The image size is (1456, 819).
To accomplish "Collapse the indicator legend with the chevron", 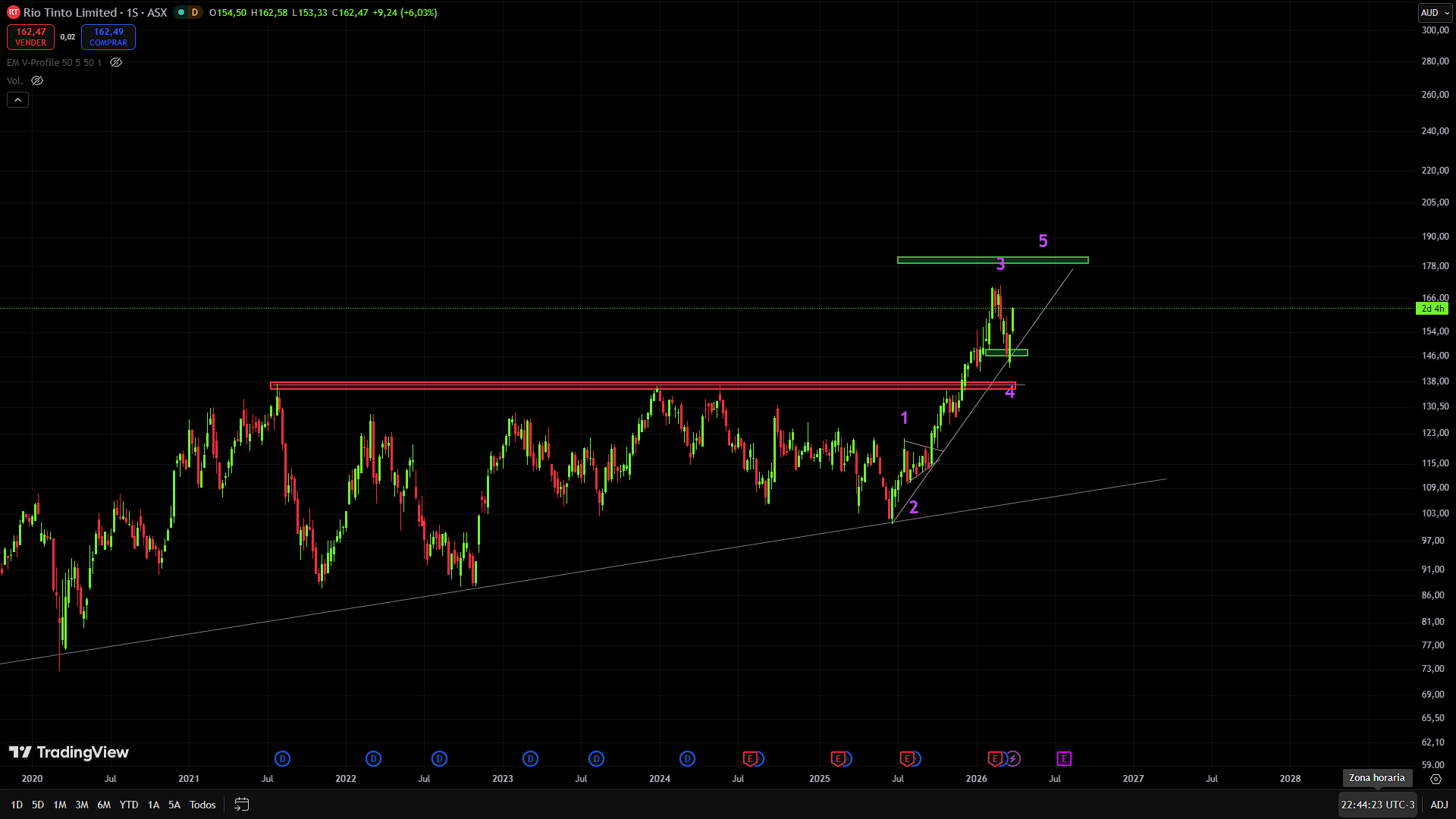I will tap(17, 99).
